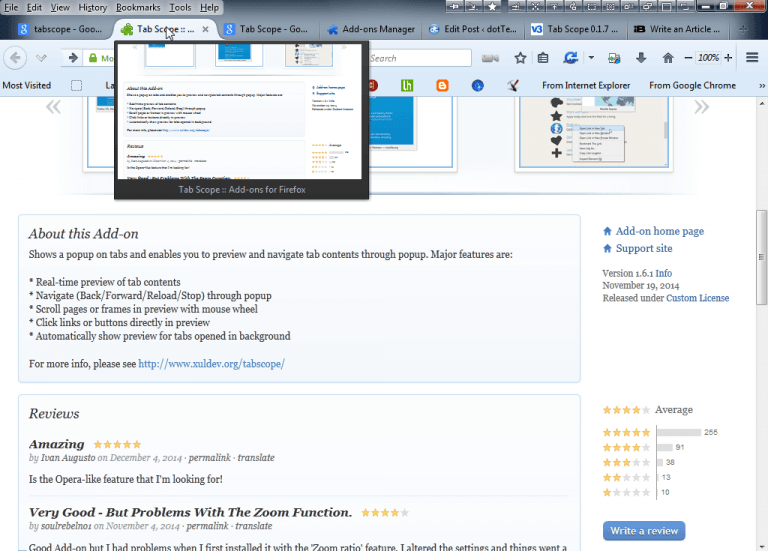Viewport: 768px width, 551px height.
Task: Zoom in with the plus button
Action: point(728,58)
